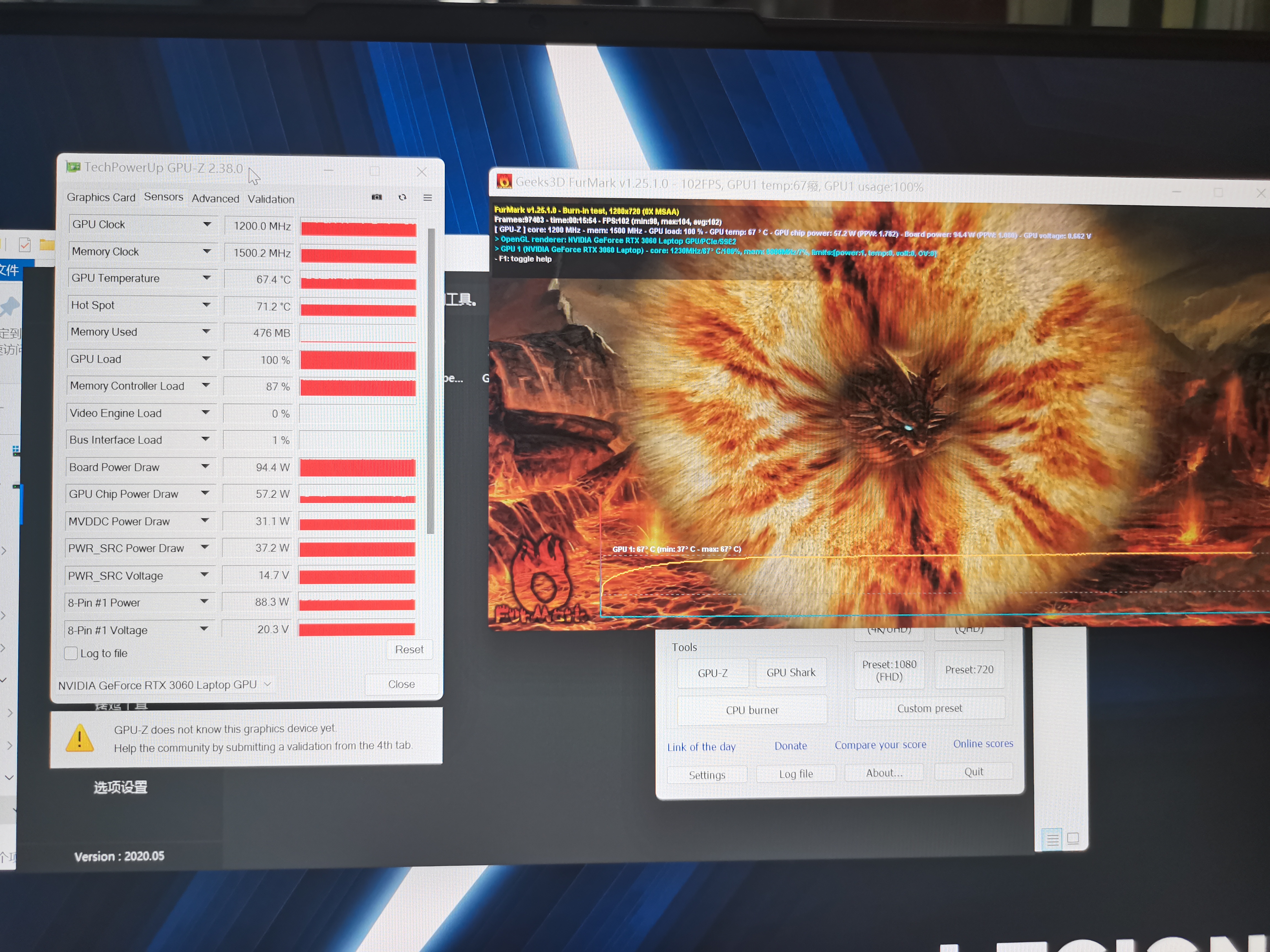Image resolution: width=1270 pixels, height=952 pixels.
Task: Click the GPU-Z refresh icon
Action: (x=402, y=198)
